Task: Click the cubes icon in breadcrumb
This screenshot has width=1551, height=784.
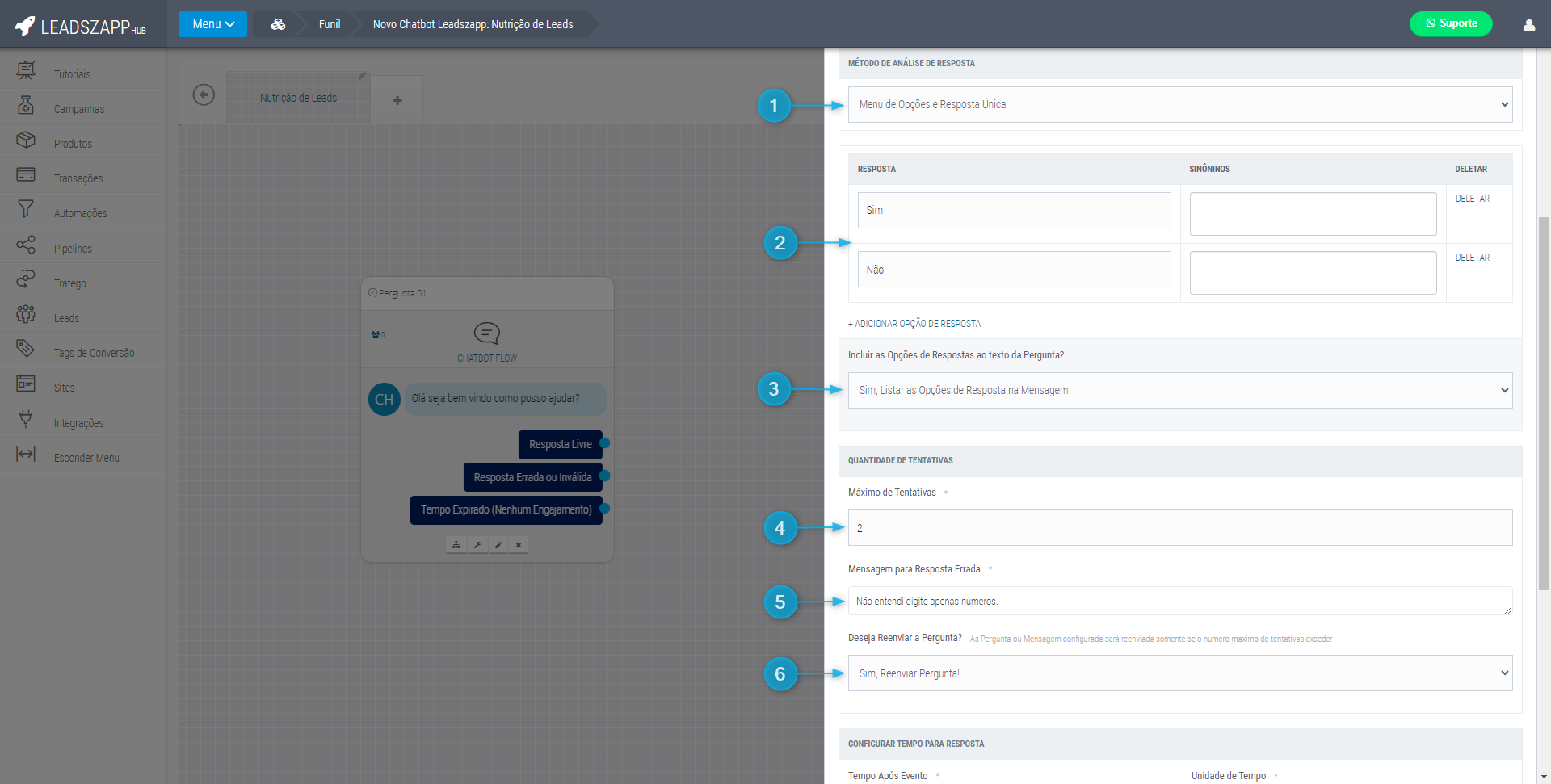Action: (278, 24)
